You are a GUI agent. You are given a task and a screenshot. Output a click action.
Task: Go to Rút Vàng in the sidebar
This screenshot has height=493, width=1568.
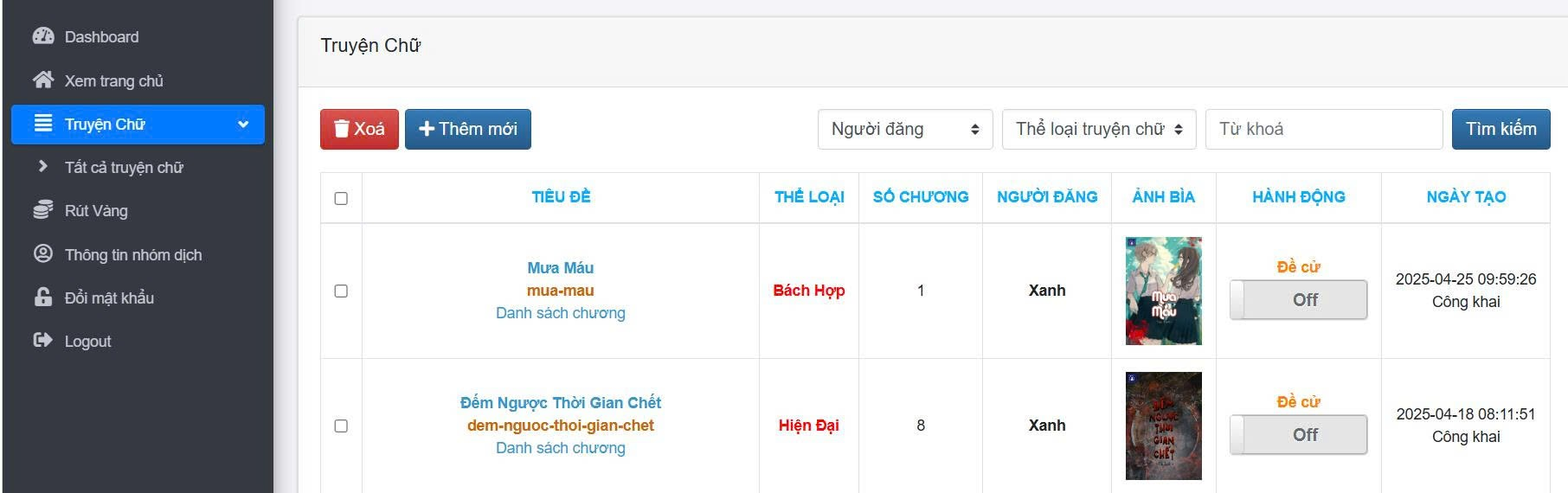click(96, 210)
